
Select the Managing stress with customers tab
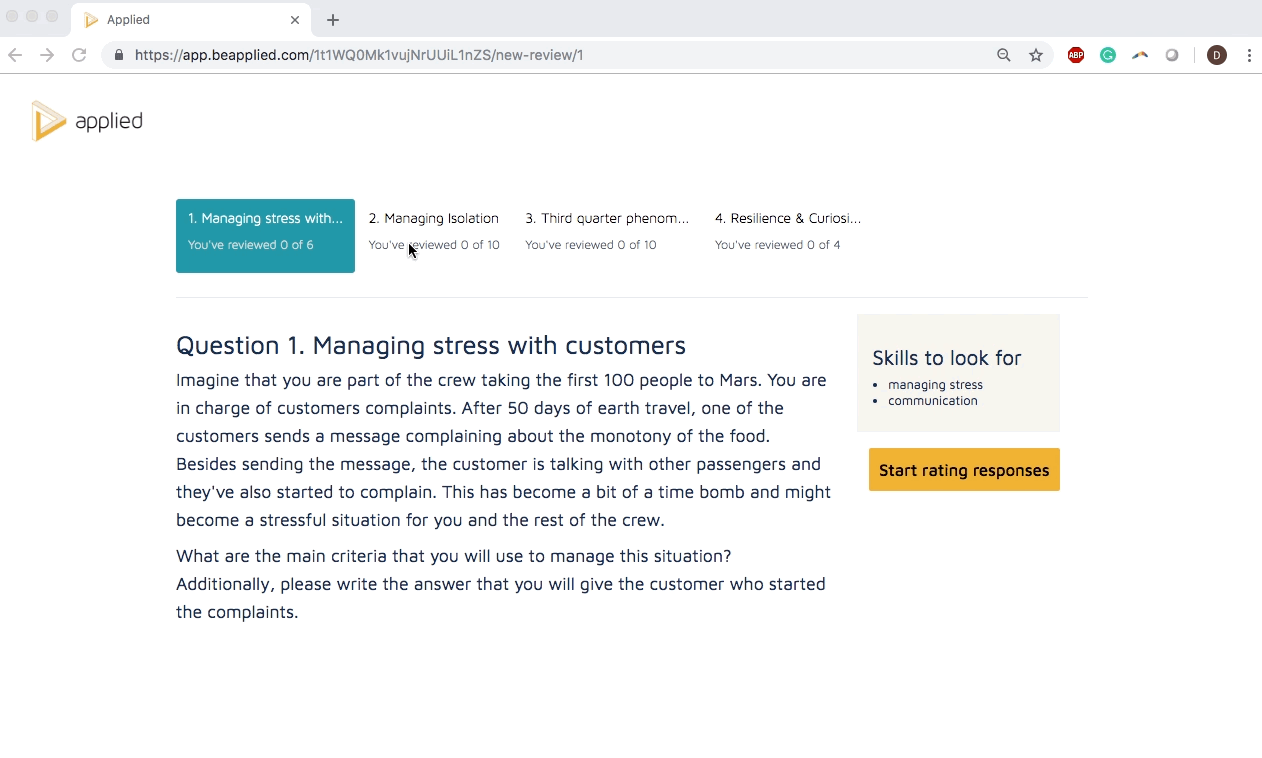pyautogui.click(x=265, y=235)
